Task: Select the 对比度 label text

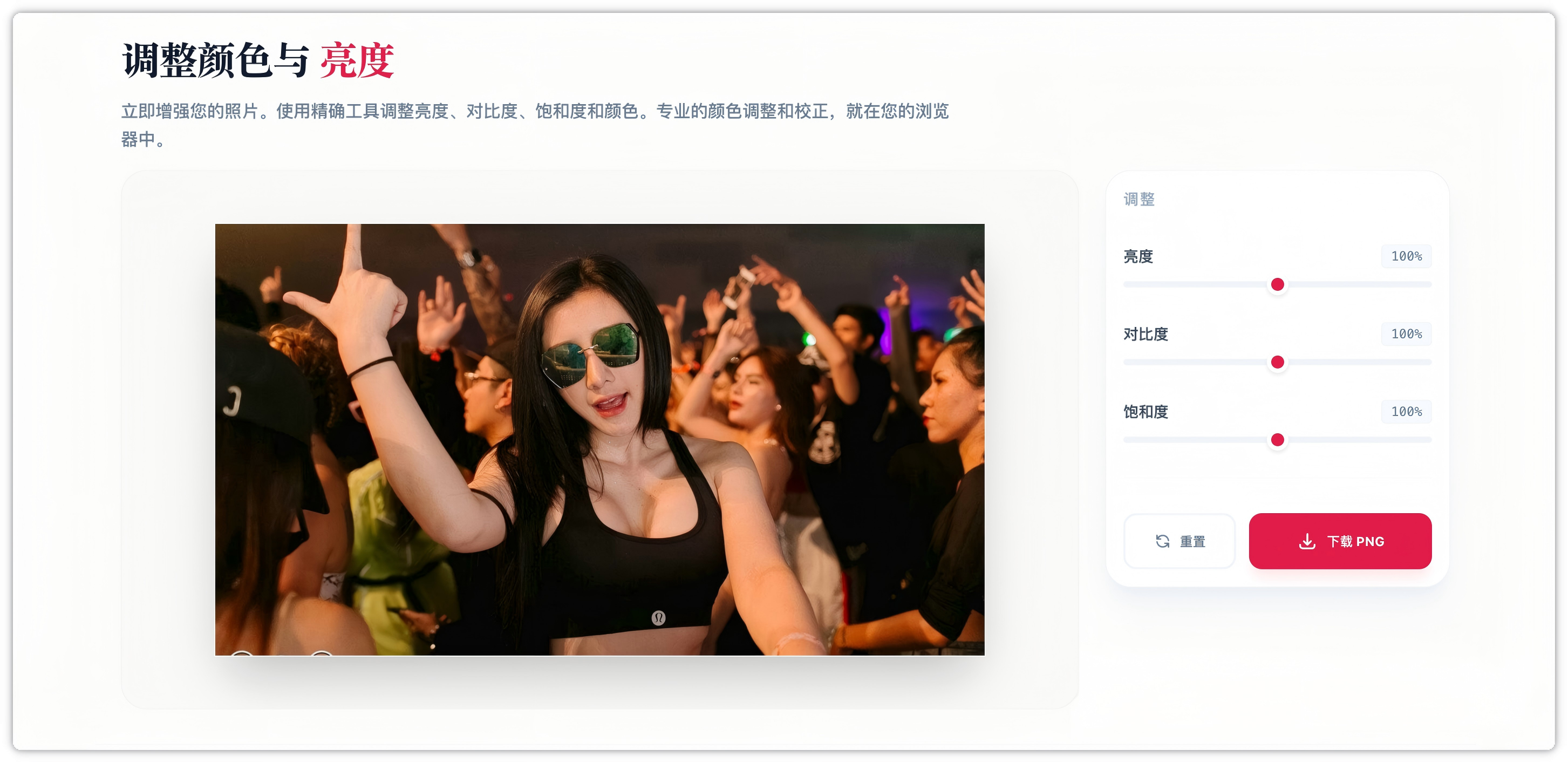Action: [1145, 333]
